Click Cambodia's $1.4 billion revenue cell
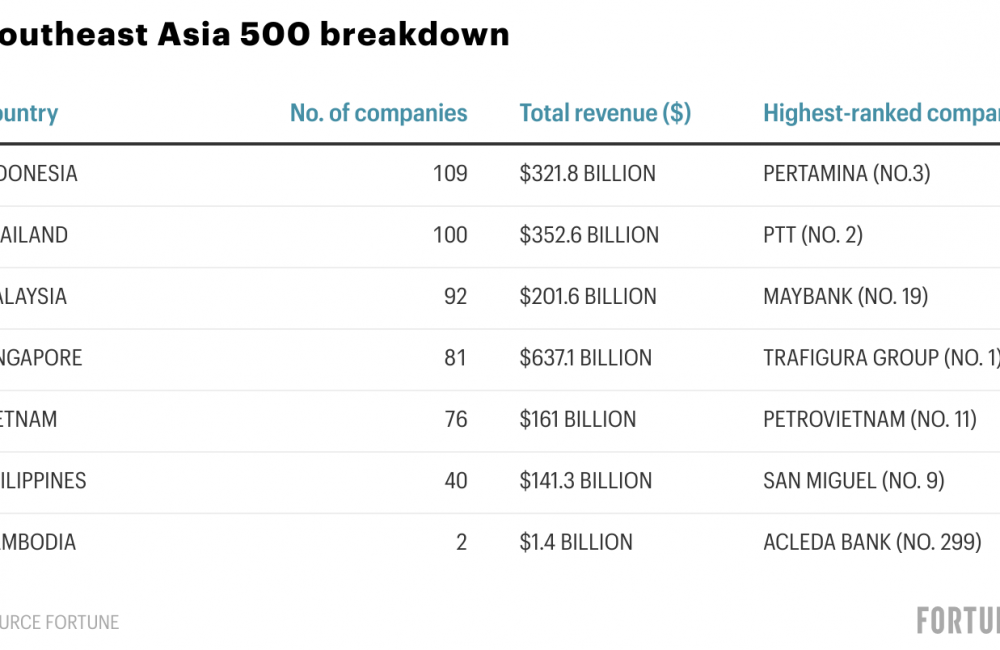This screenshot has width=1000, height=650. (x=576, y=542)
